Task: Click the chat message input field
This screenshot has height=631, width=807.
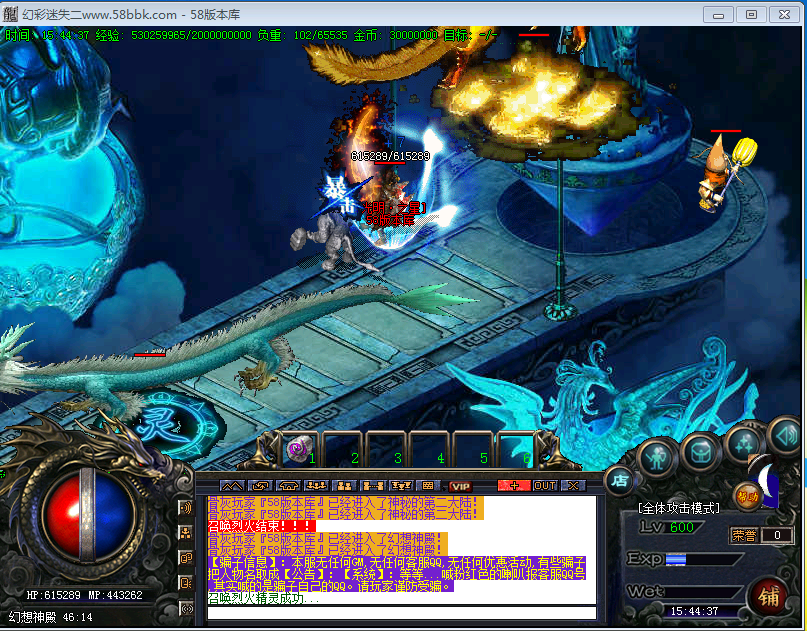Action: [x=401, y=612]
